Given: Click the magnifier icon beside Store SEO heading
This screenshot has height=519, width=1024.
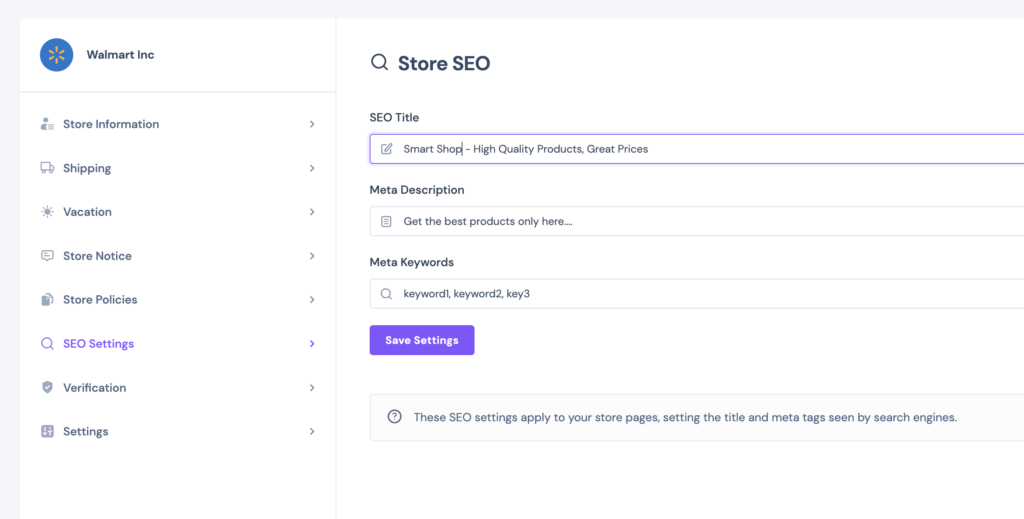Looking at the screenshot, I should pyautogui.click(x=379, y=62).
